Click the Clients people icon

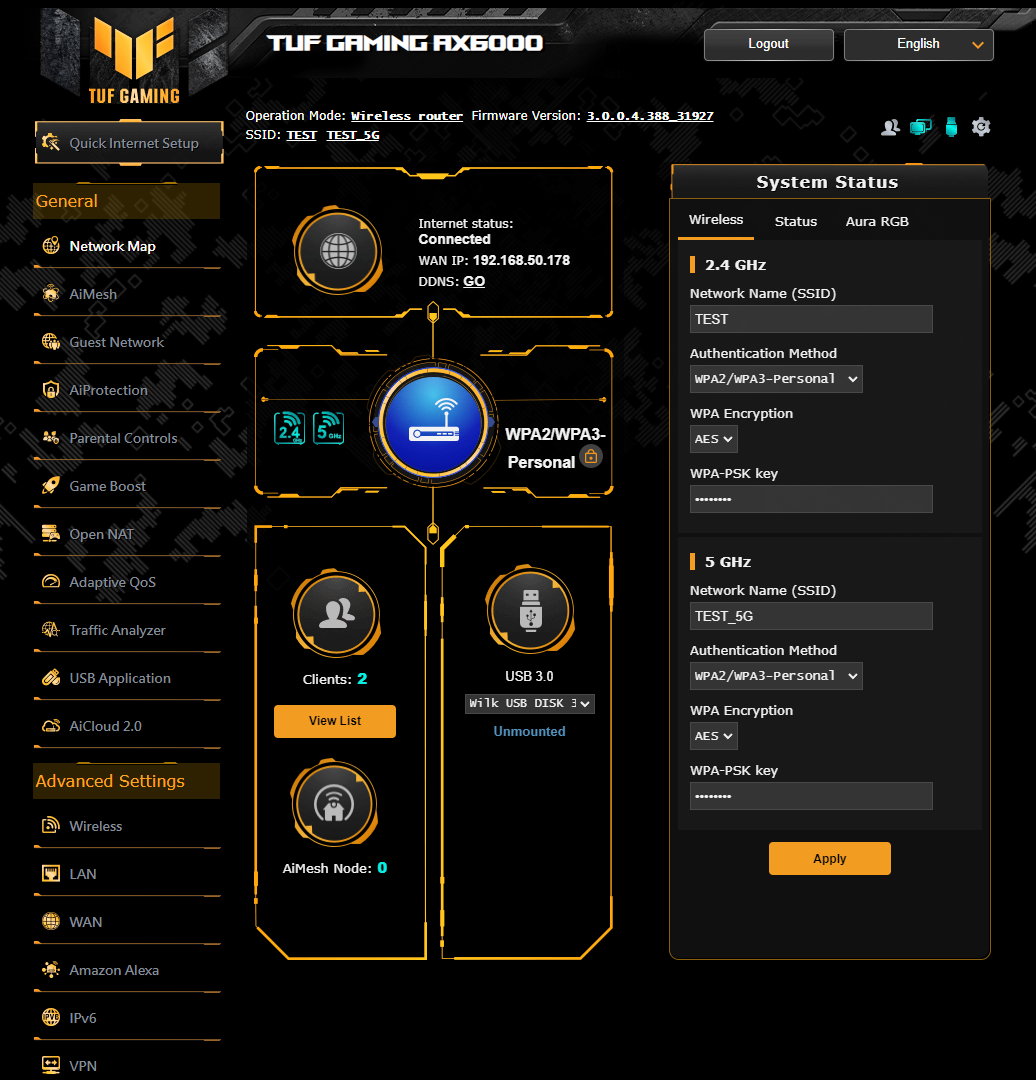pyautogui.click(x=336, y=612)
